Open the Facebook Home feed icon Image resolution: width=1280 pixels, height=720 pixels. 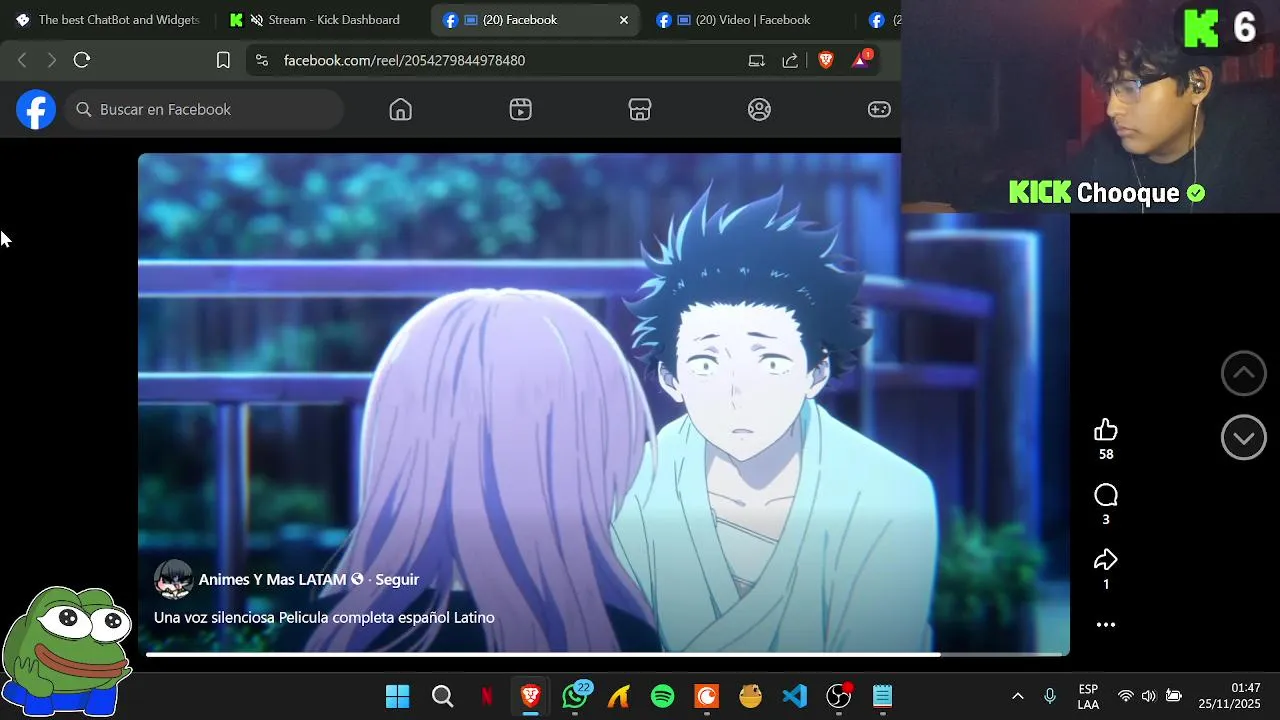tap(400, 110)
